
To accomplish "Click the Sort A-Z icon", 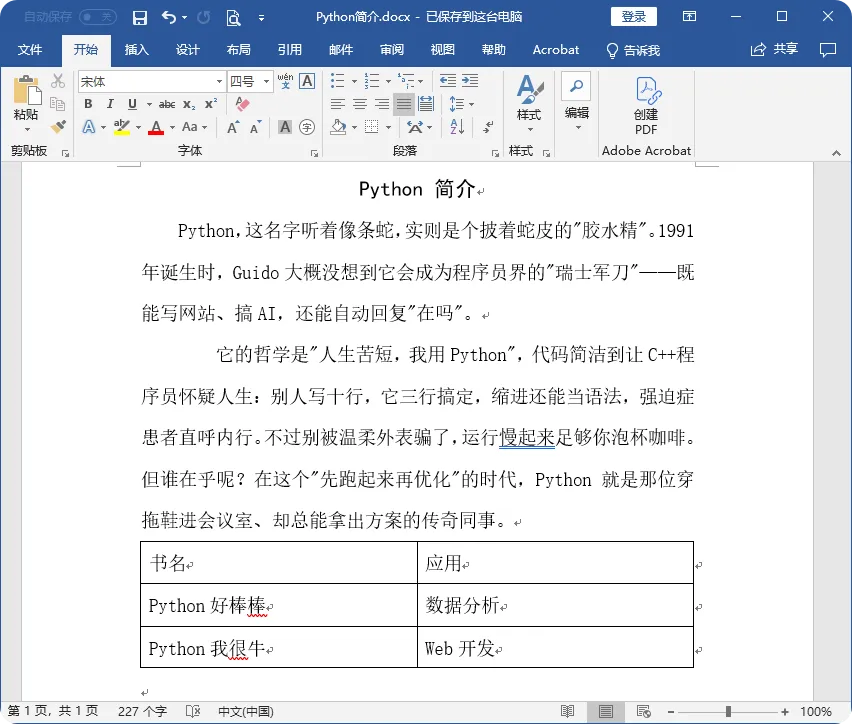I will (457, 127).
